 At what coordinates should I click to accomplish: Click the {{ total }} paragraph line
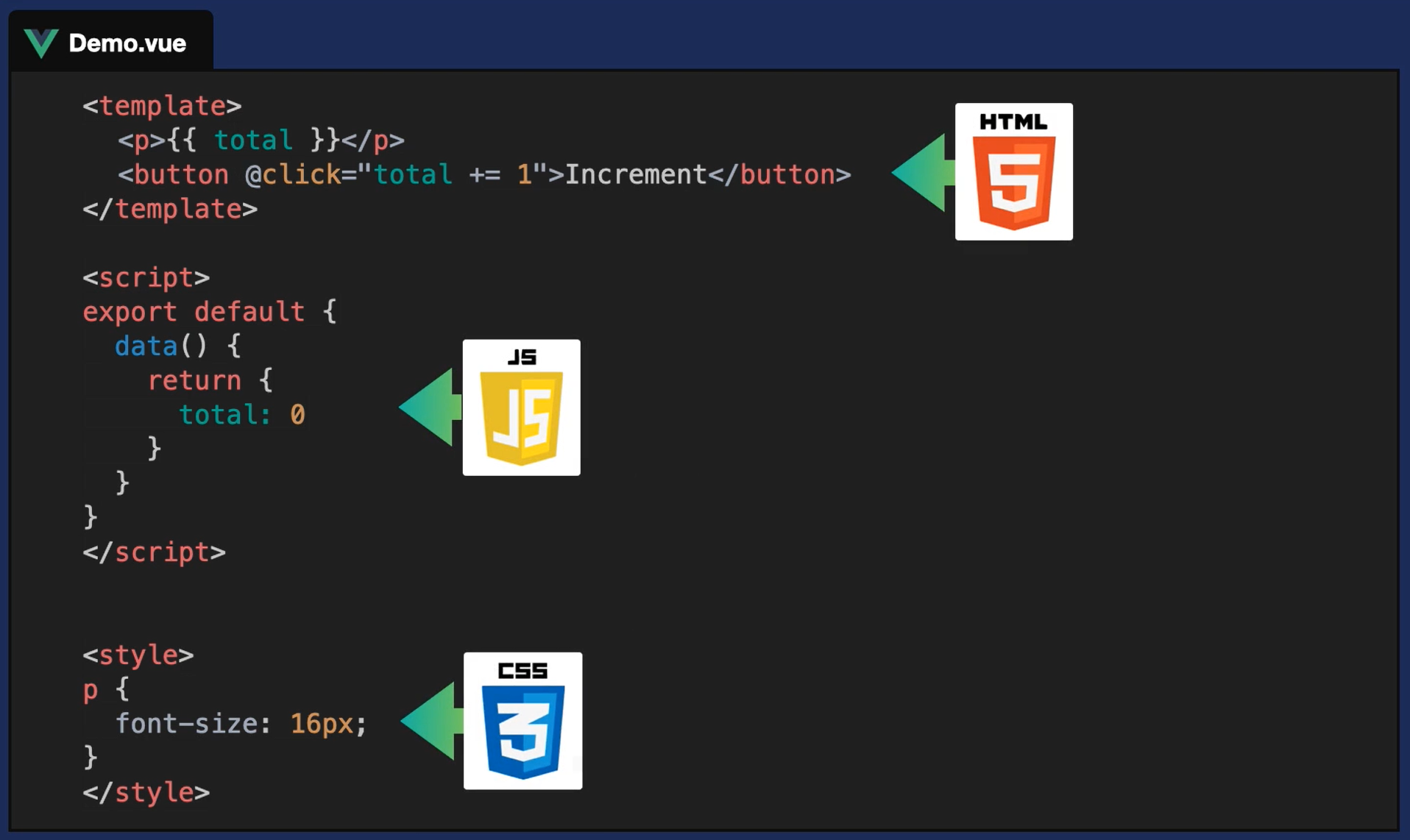(261, 140)
